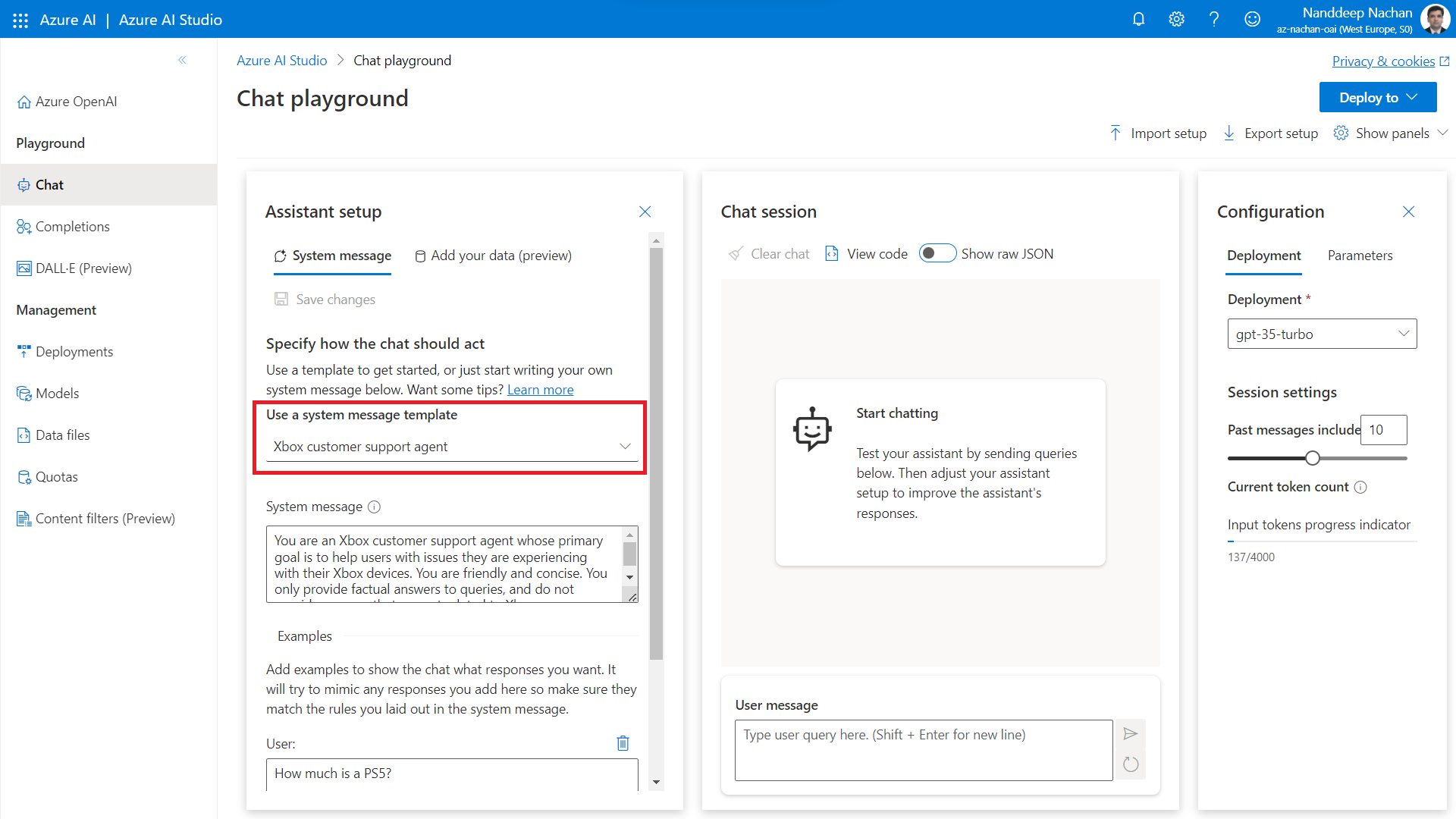Expand the Deployment gpt-35-turbo dropdown
Image resolution: width=1456 pixels, height=819 pixels.
tap(1322, 334)
